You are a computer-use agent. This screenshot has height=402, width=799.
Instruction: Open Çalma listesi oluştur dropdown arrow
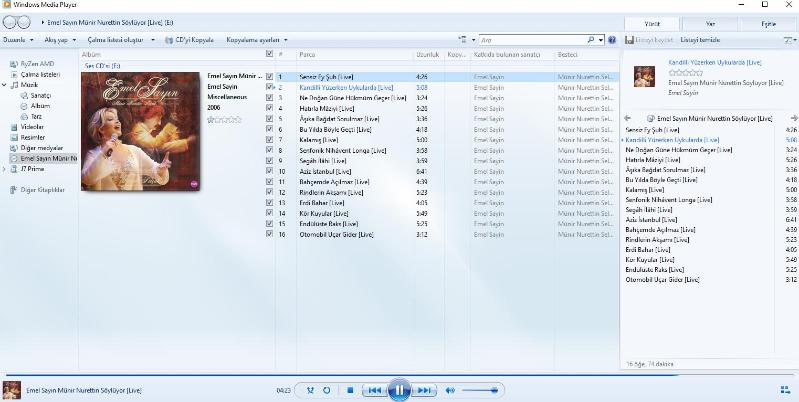coord(153,40)
